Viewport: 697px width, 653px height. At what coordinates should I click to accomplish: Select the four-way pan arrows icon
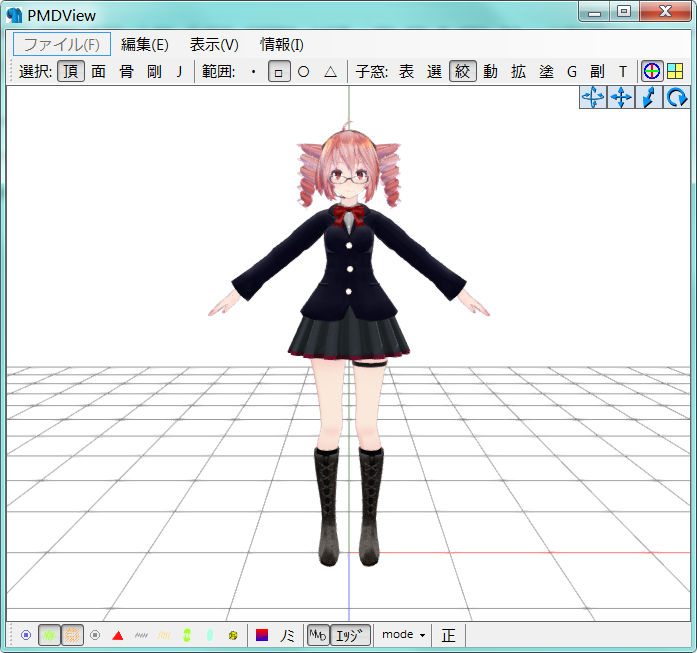coord(621,97)
